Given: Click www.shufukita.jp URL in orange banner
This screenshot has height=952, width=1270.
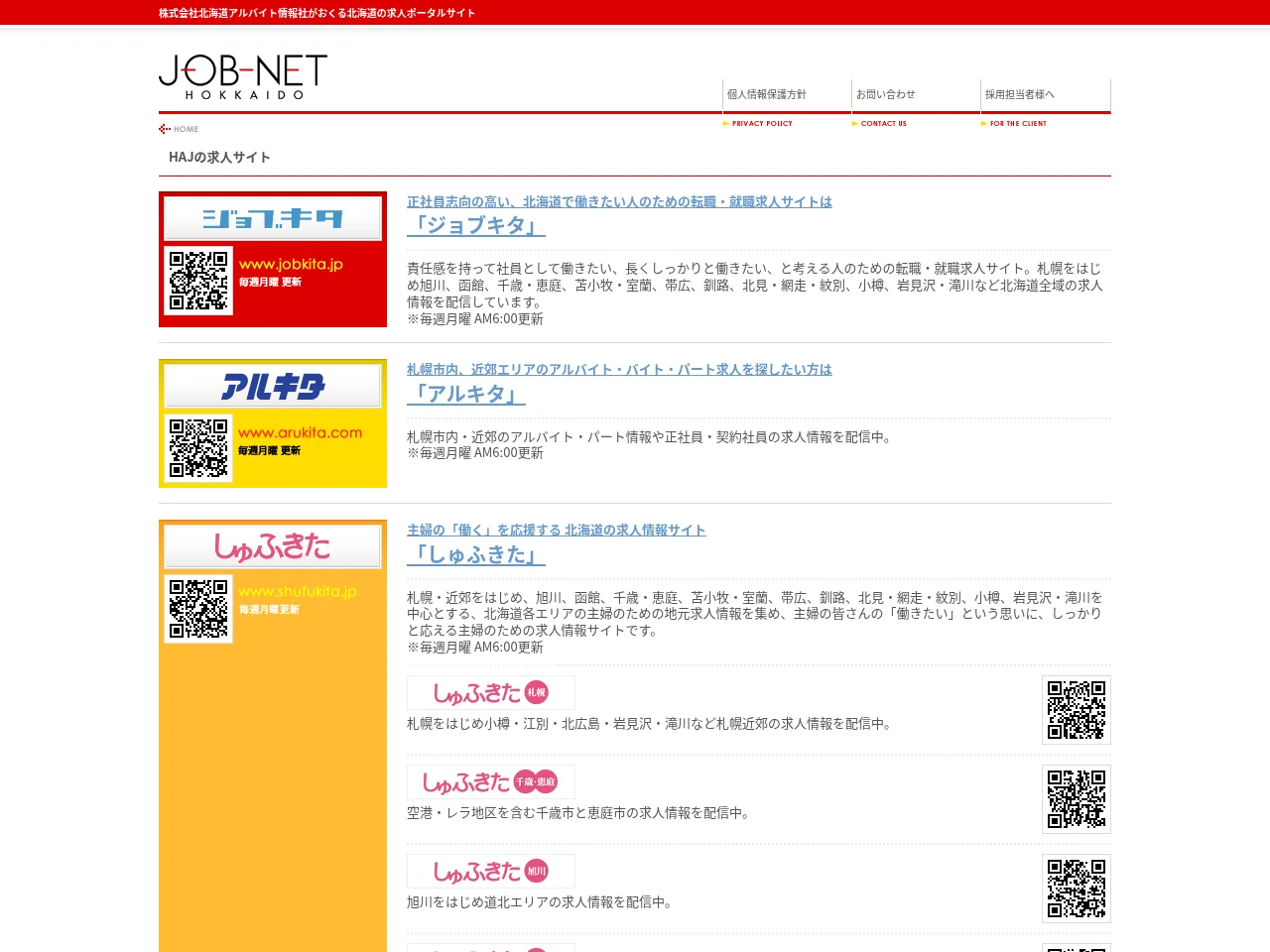Looking at the screenshot, I should click(298, 592).
